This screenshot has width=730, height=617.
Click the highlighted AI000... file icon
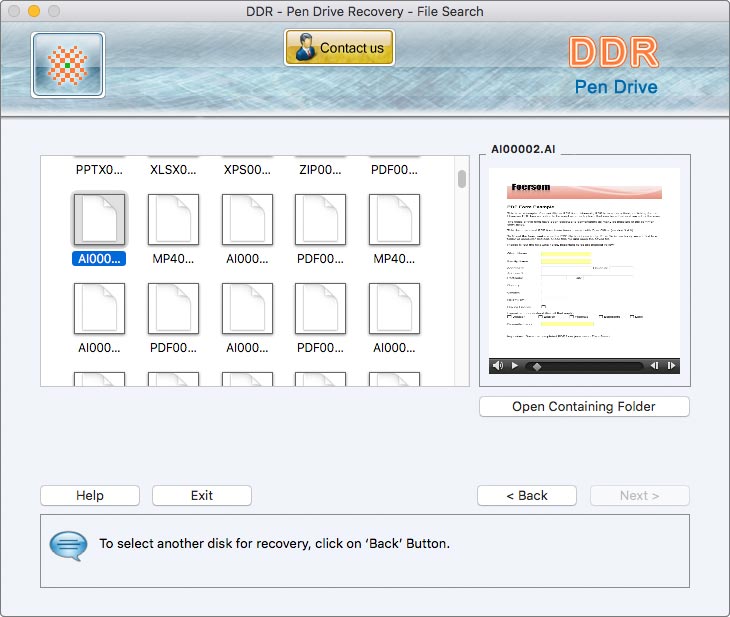(99, 219)
